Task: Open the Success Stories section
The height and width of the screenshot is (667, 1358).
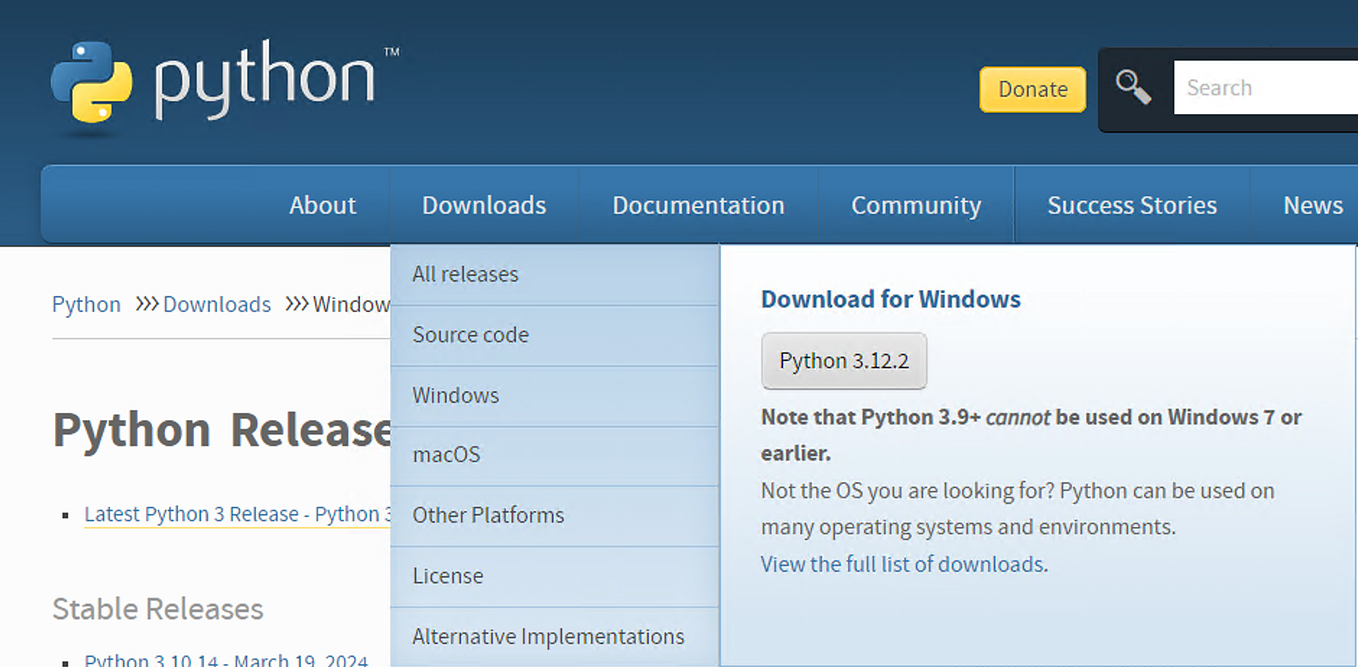Action: pos(1132,204)
